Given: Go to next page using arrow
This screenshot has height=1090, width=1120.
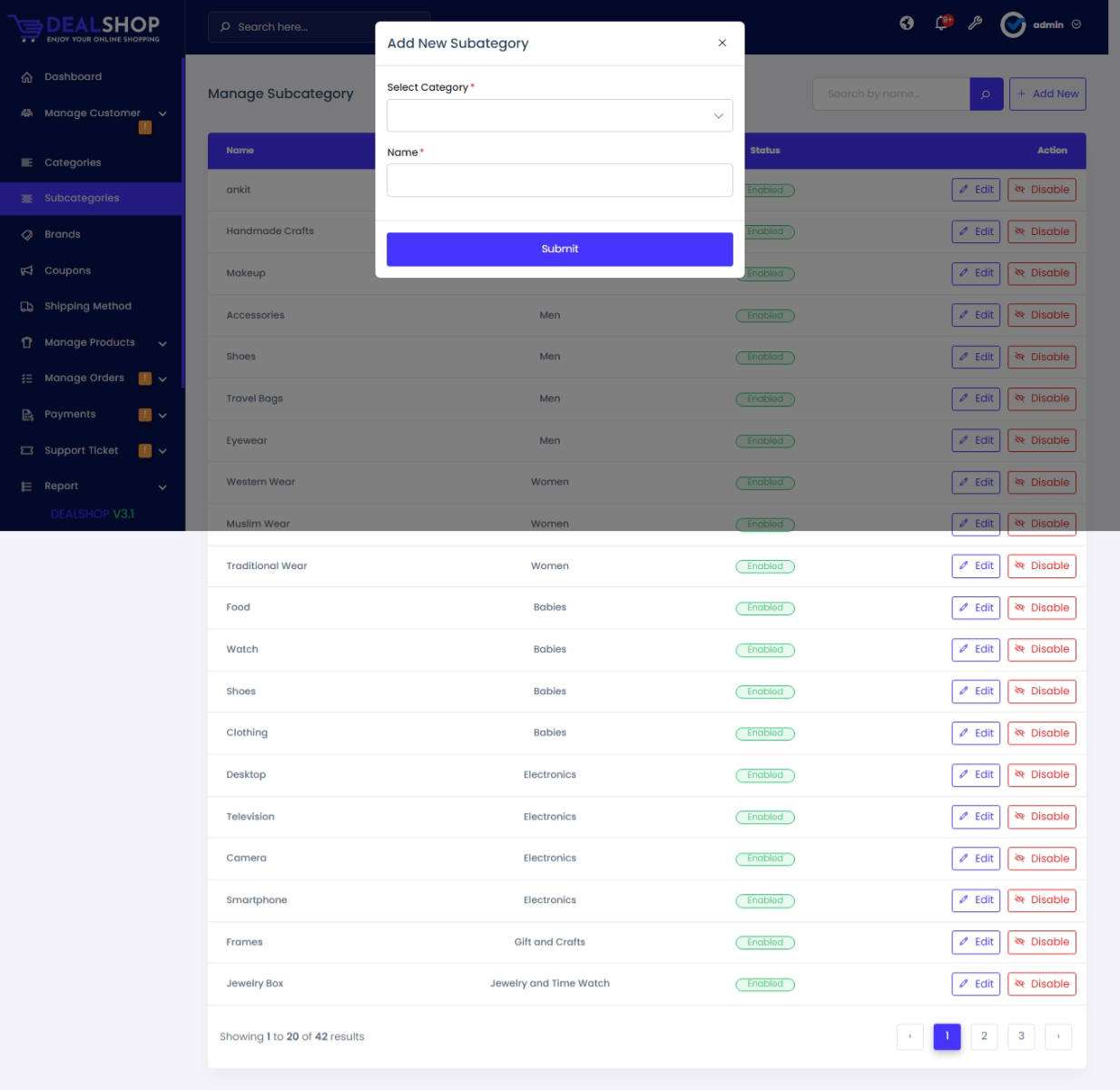Looking at the screenshot, I should [x=1057, y=1036].
